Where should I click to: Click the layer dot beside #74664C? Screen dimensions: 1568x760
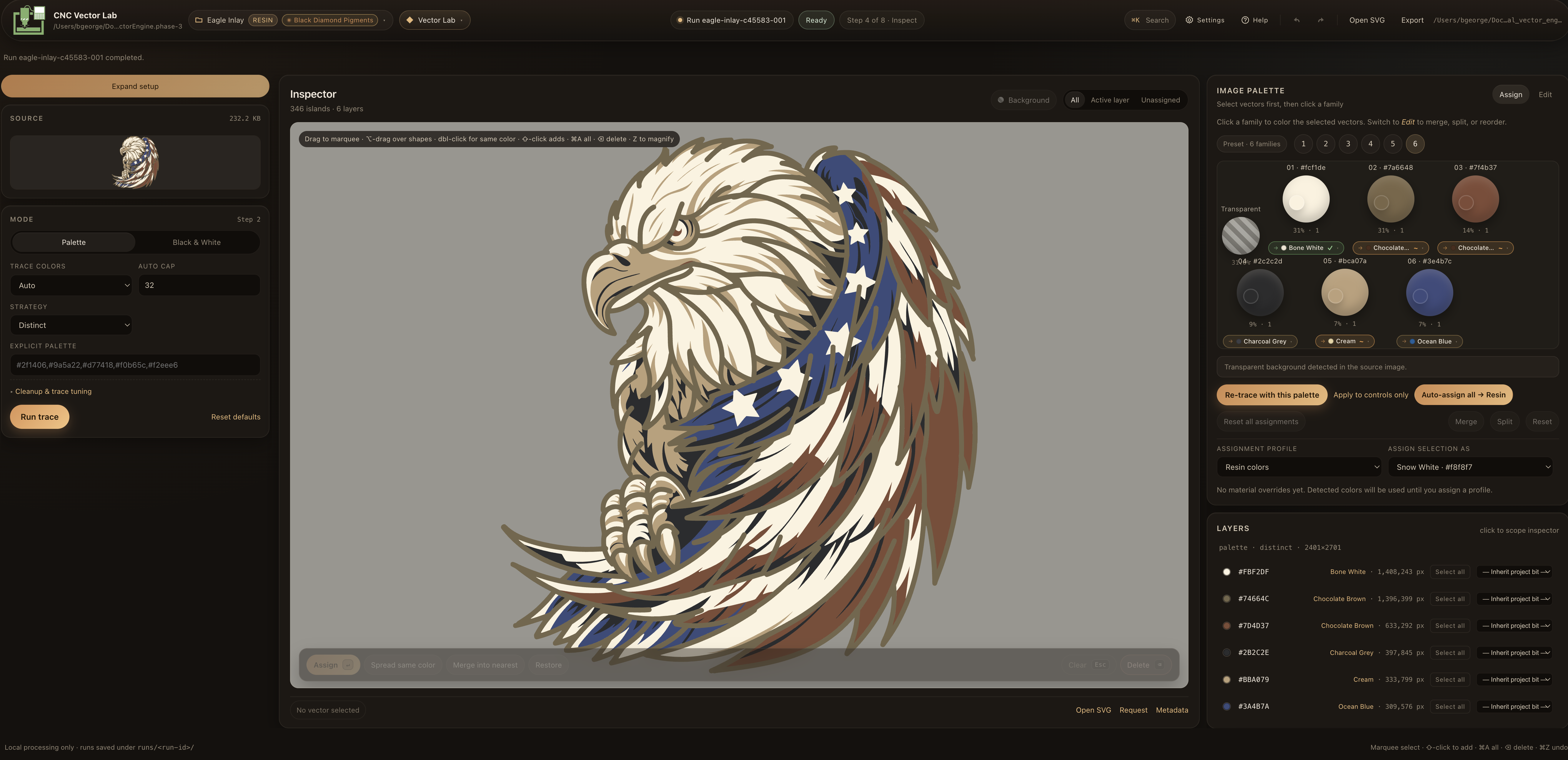click(x=1226, y=599)
